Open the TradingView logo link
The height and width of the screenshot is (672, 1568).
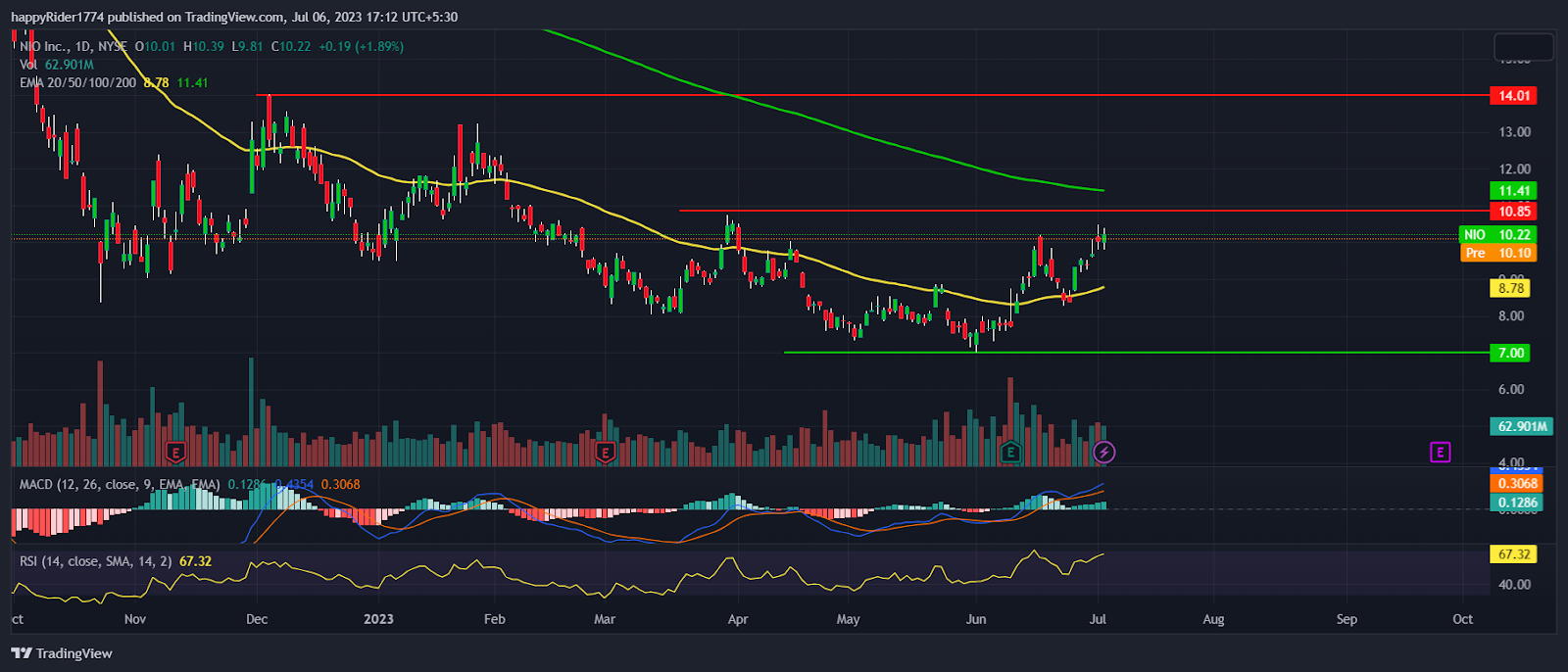click(x=62, y=653)
